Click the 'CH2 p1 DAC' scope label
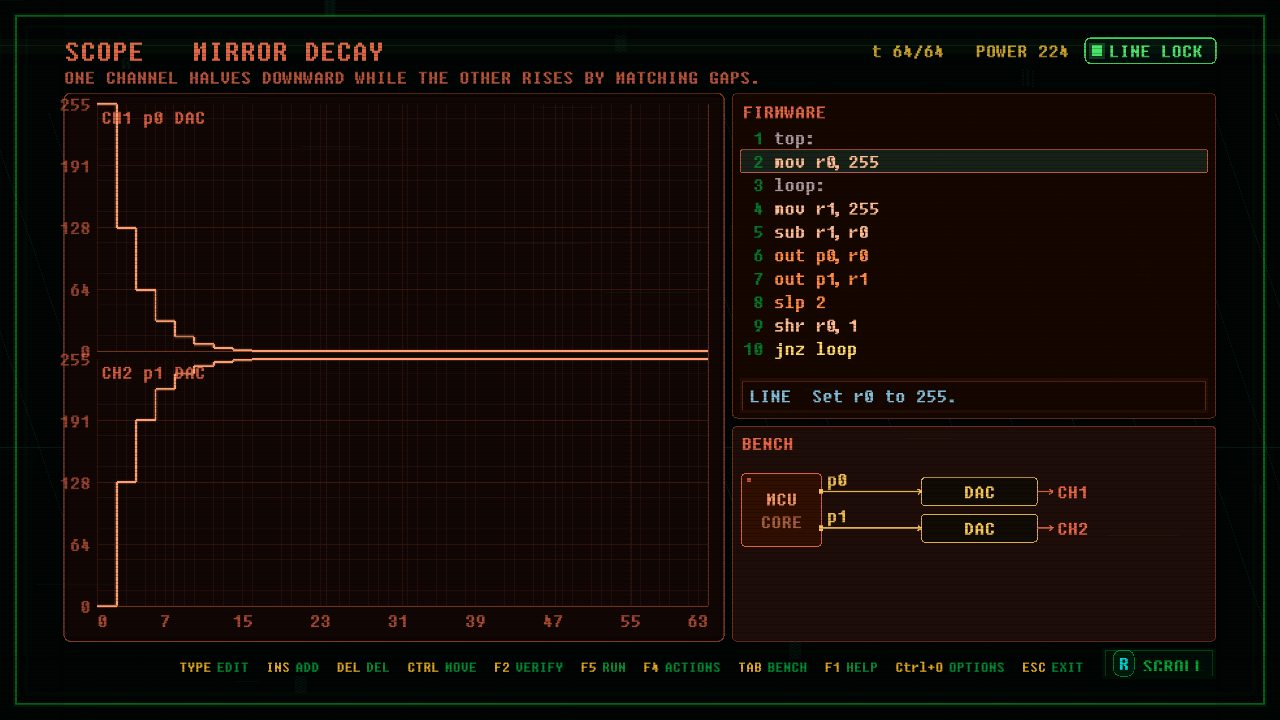This screenshot has width=1280, height=720. (153, 373)
